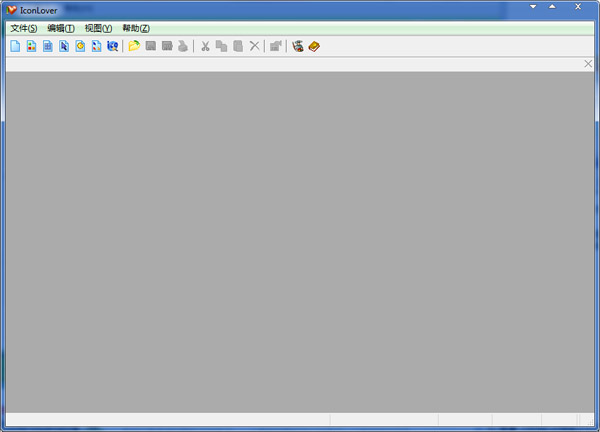Screen dimensions: 600x432
Task: Click the new cursor page with arrow pointer
Action: pyautogui.click(x=64, y=46)
